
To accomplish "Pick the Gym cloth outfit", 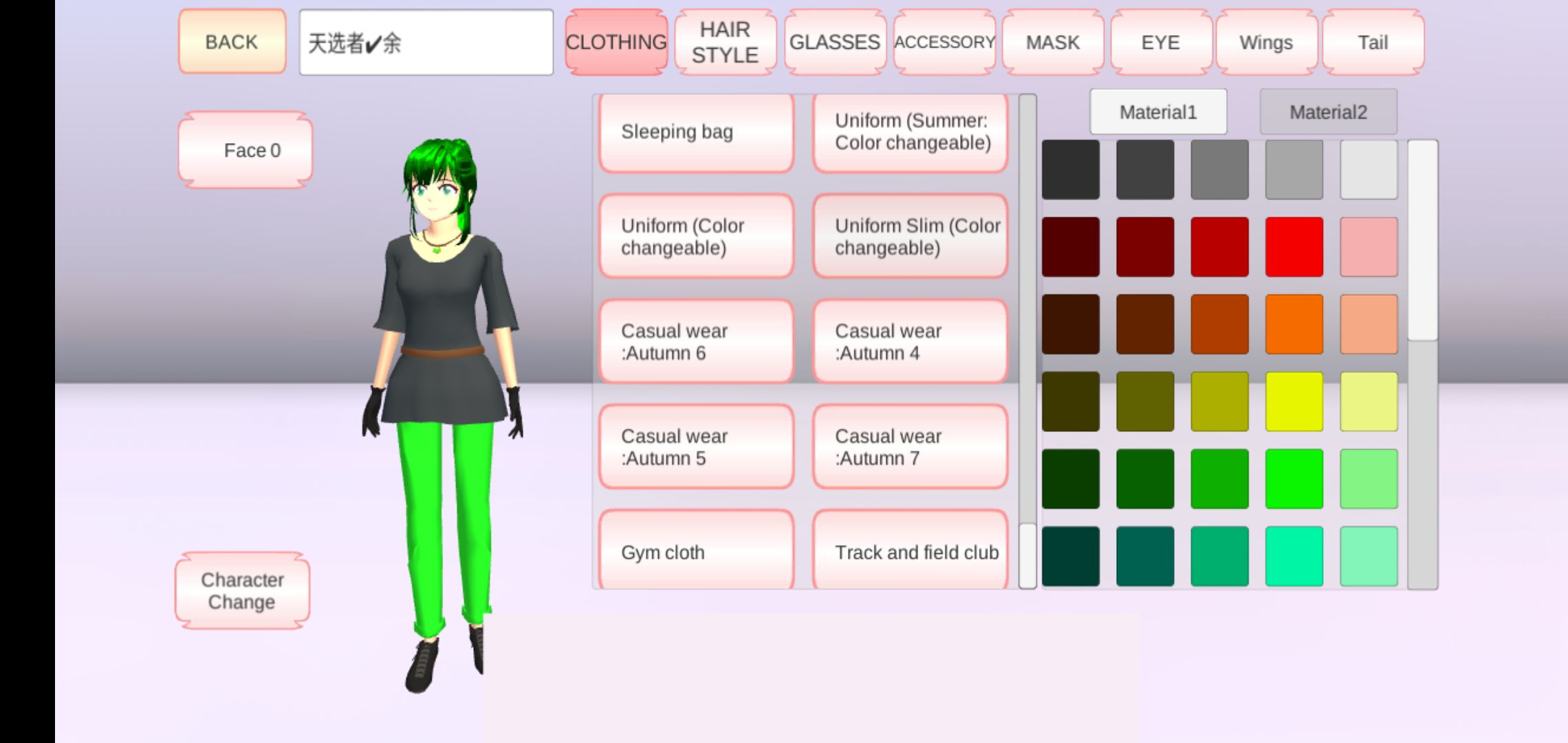I will 696,552.
